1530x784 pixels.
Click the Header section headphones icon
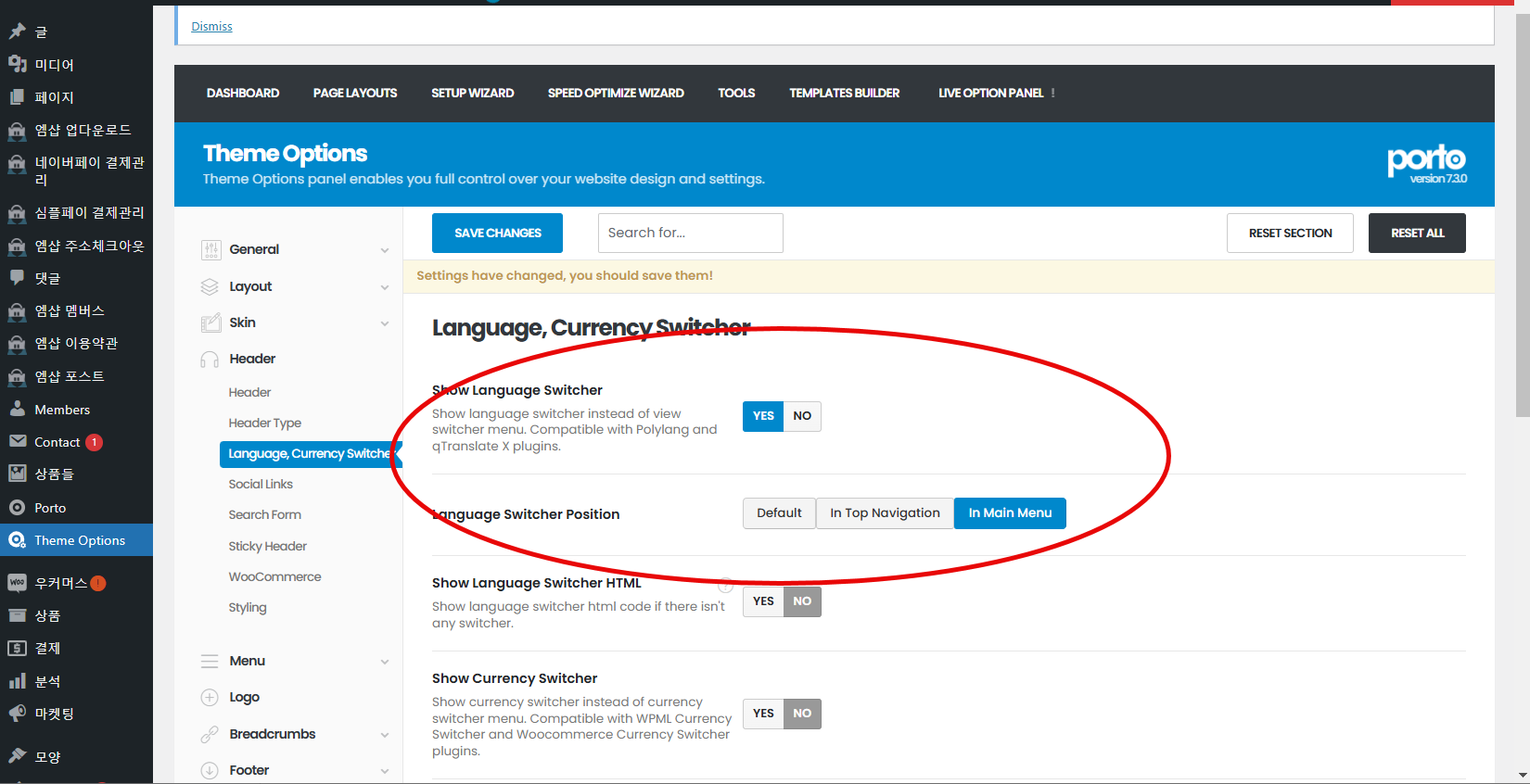210,359
